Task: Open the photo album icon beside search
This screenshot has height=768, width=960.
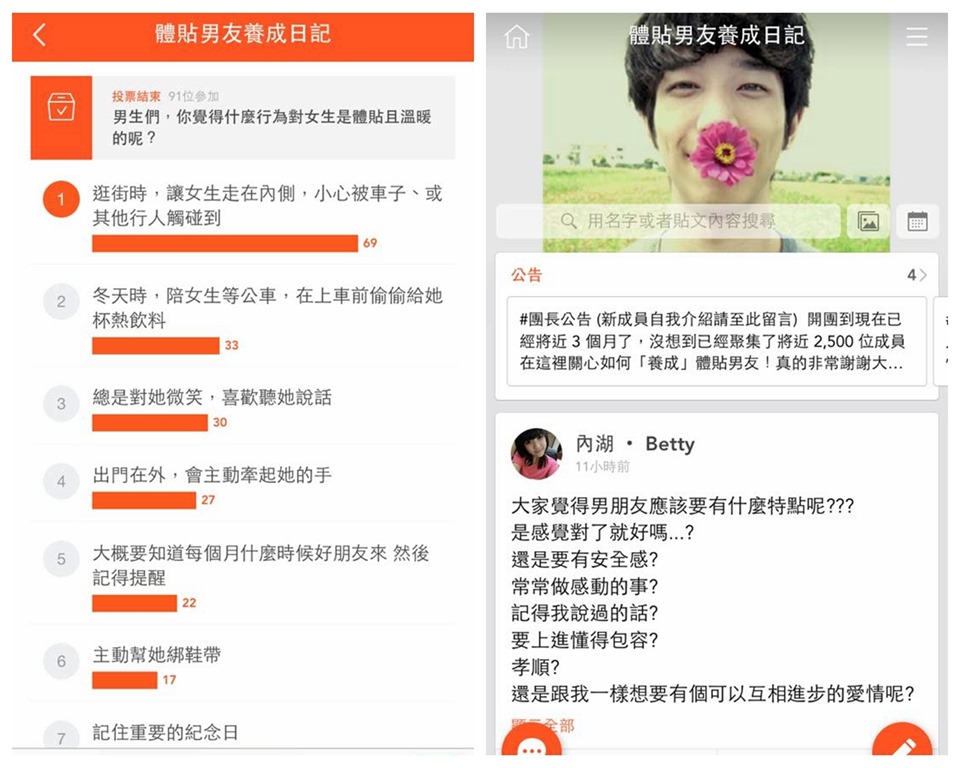Action: pos(868,221)
